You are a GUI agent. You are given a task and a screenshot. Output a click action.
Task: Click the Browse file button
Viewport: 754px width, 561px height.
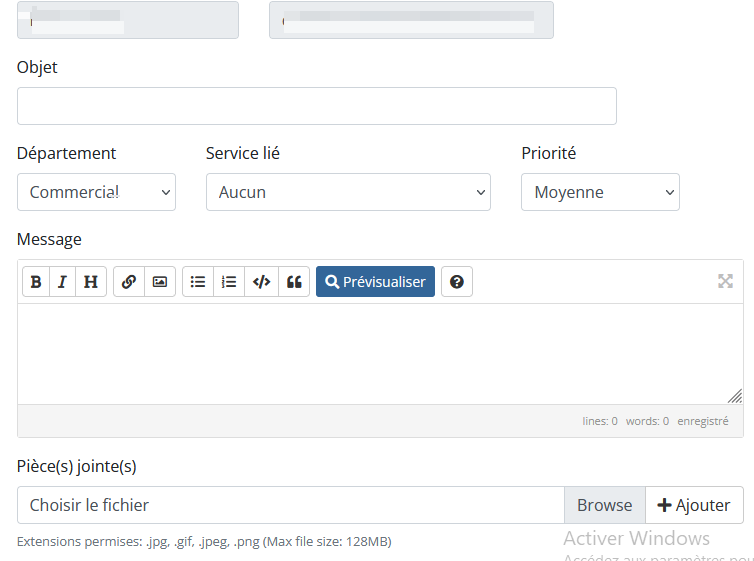(x=604, y=505)
